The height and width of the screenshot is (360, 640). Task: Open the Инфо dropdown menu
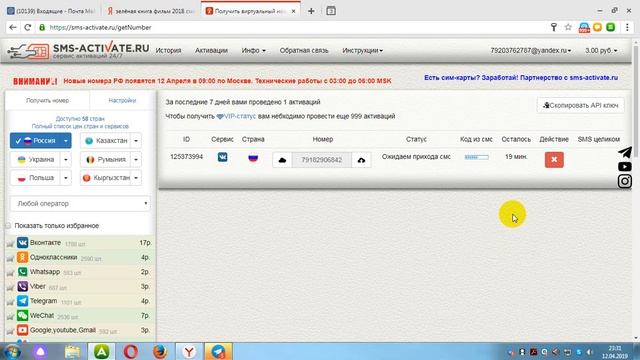click(x=253, y=50)
